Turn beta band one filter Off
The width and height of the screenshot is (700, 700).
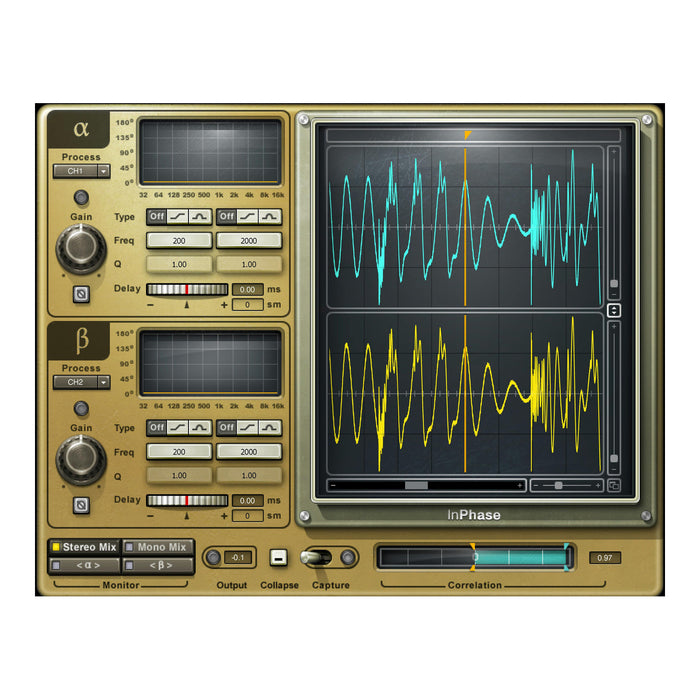pyautogui.click(x=157, y=428)
